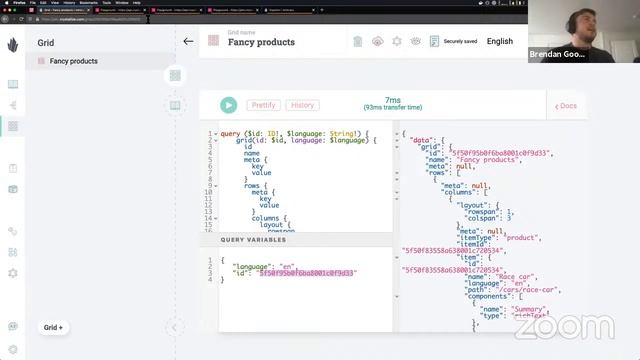Delete the grid with the trash icon

click(x=358, y=41)
